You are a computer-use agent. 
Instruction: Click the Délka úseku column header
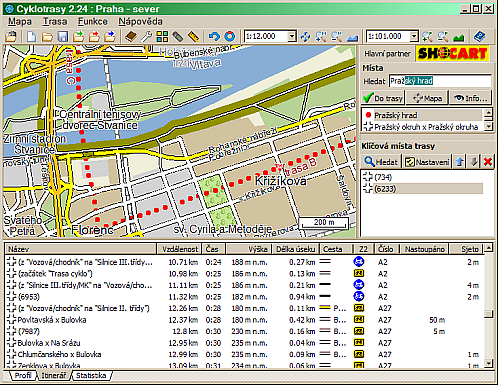click(295, 249)
